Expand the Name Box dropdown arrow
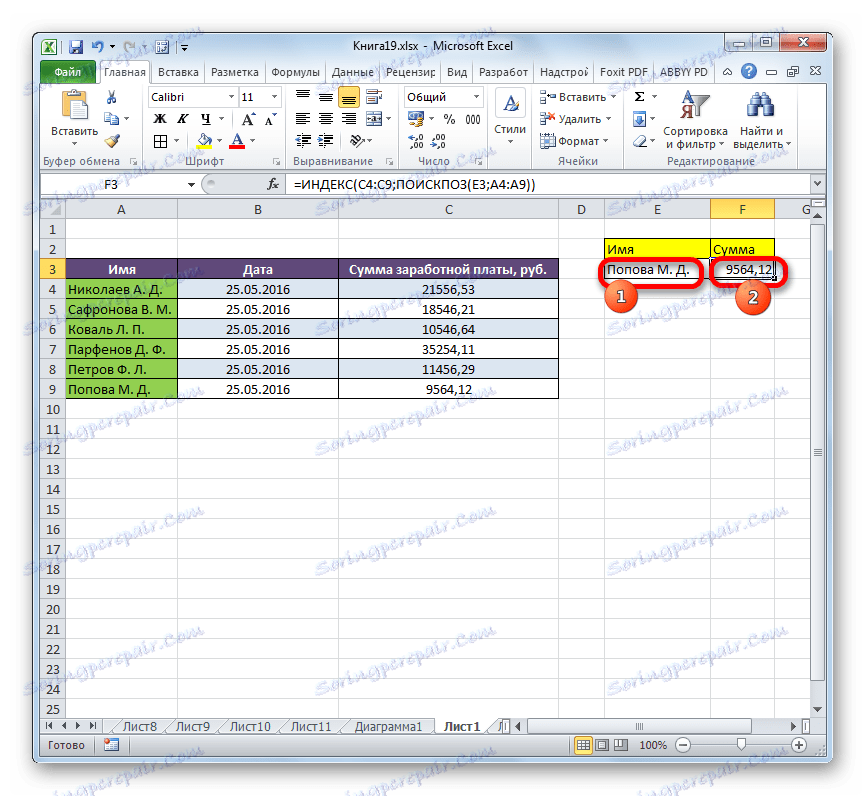 191,184
